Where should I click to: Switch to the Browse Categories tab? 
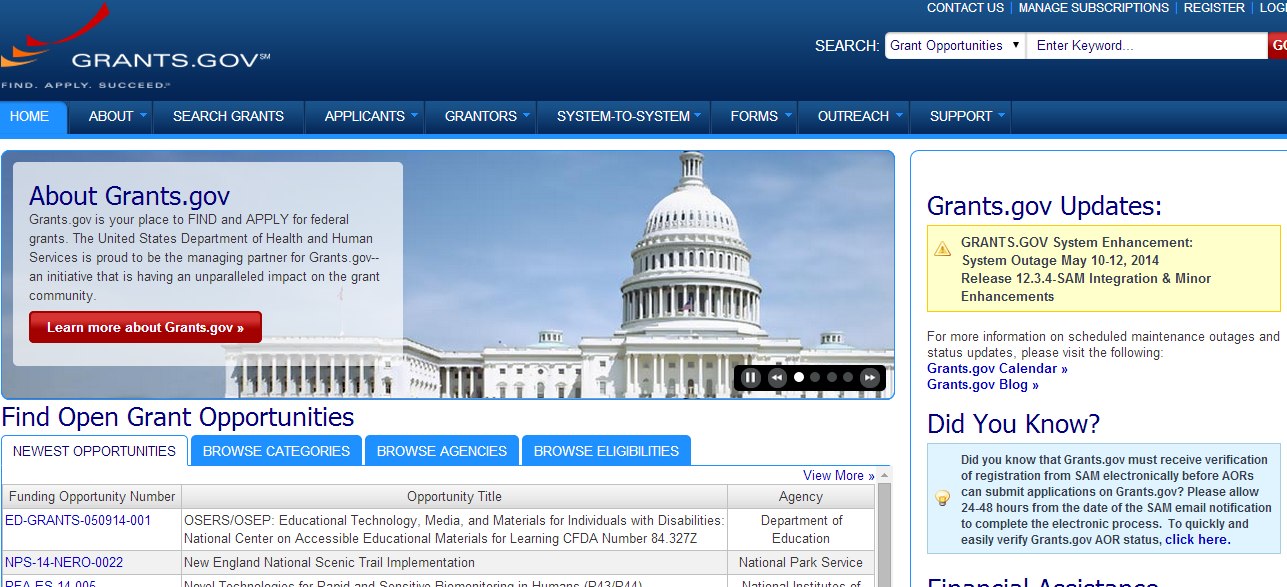click(276, 451)
